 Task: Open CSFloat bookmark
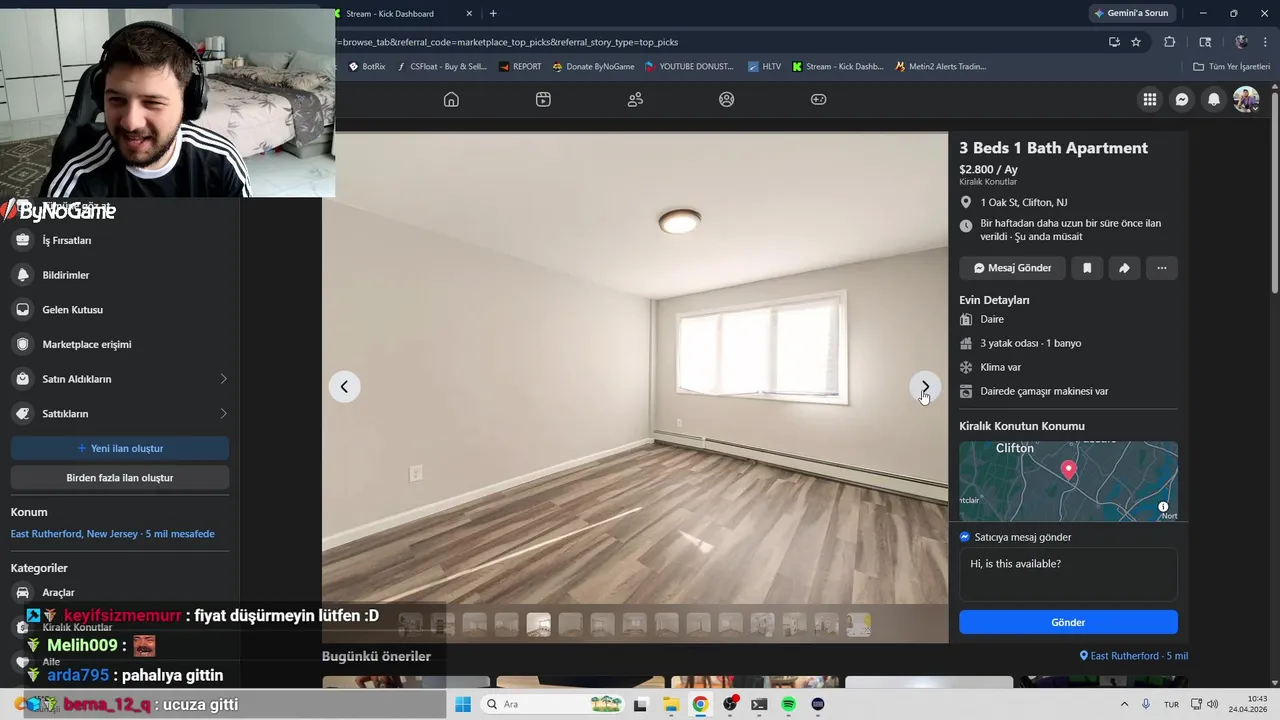(442, 67)
